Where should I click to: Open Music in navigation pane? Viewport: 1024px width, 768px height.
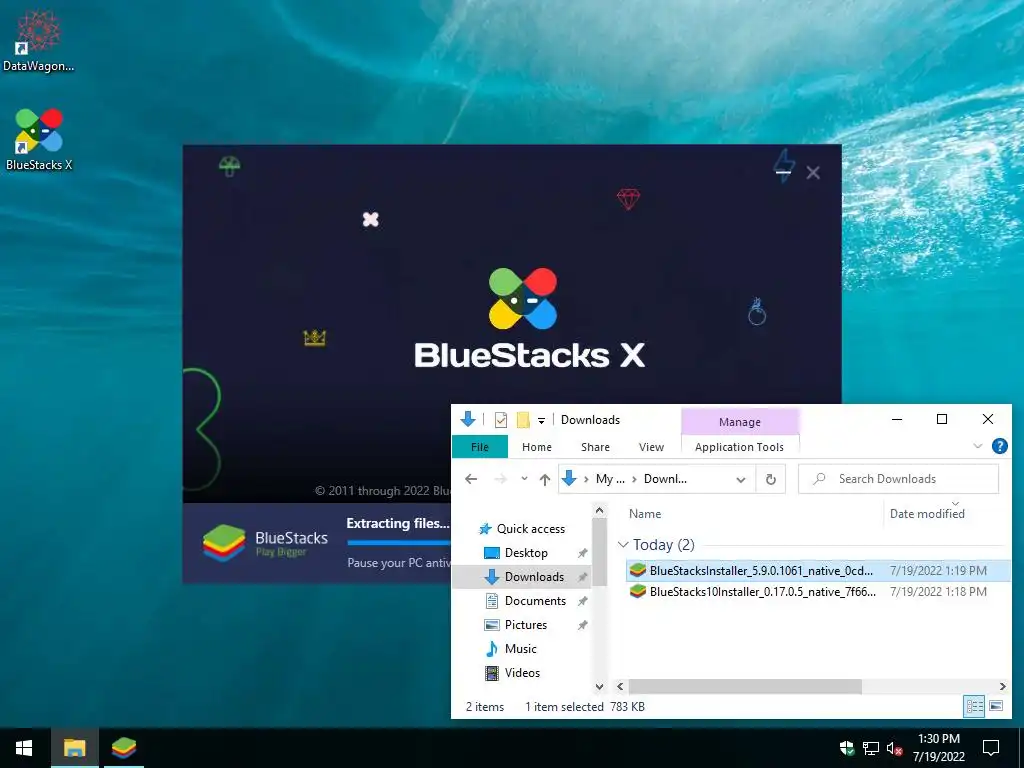click(520, 648)
